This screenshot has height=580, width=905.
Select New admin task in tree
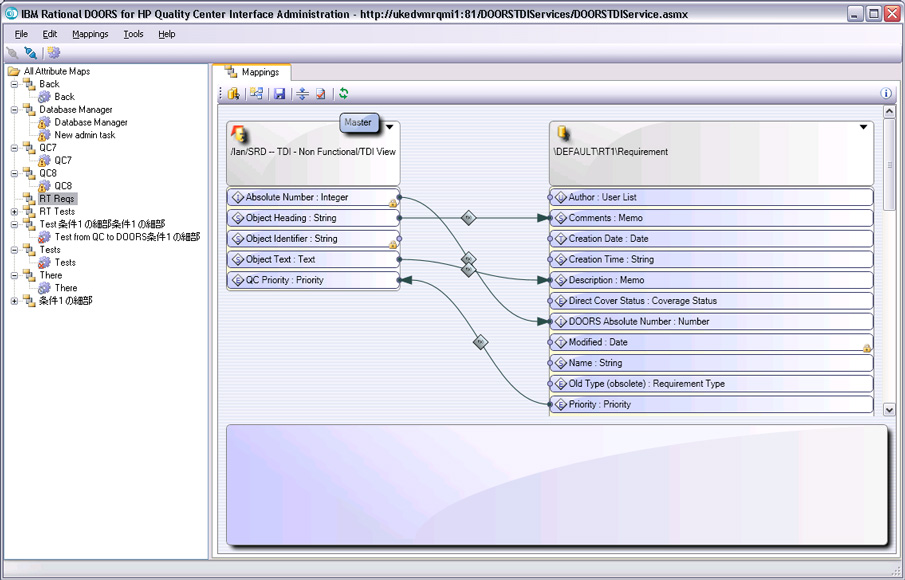click(x=84, y=135)
